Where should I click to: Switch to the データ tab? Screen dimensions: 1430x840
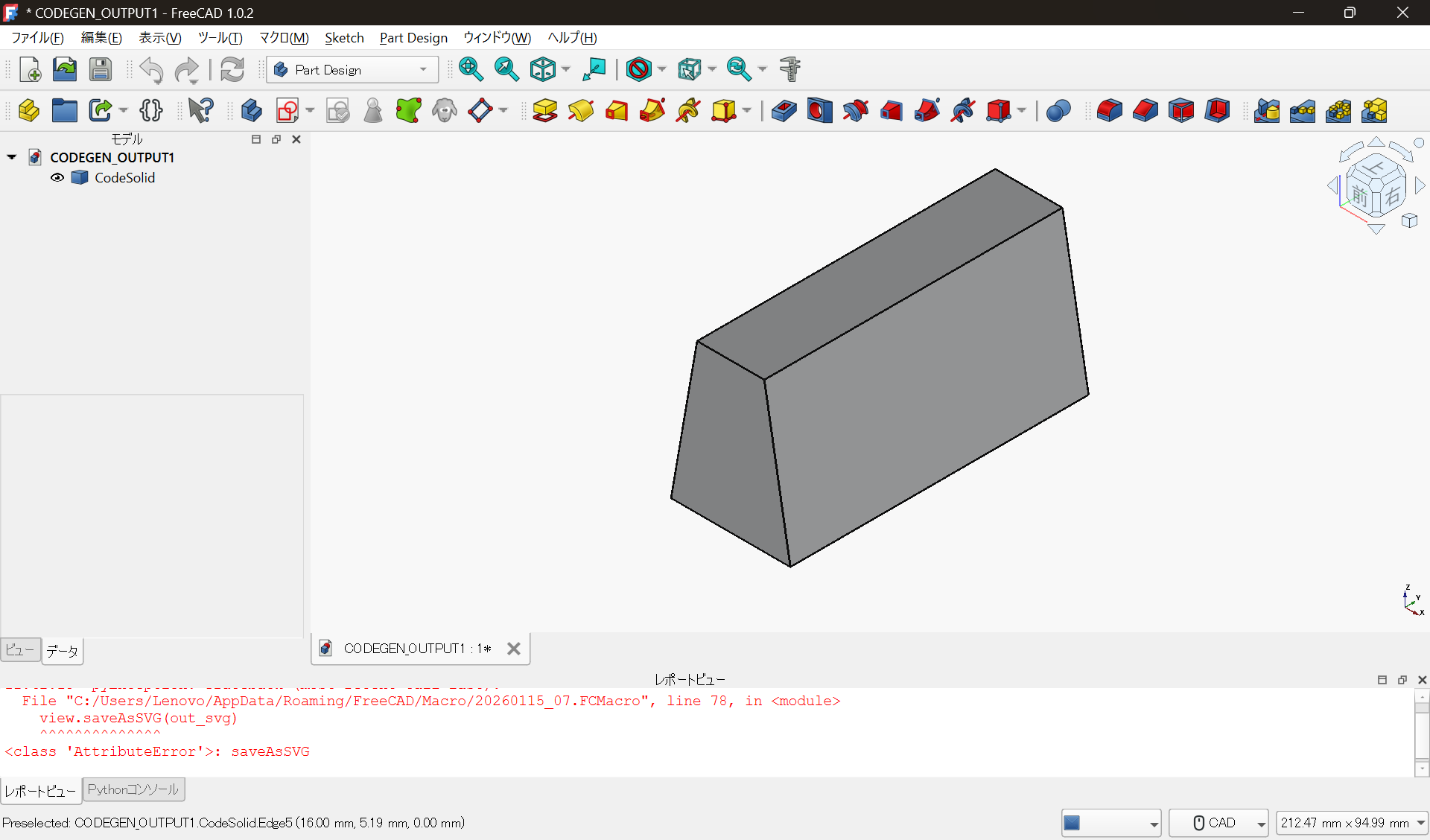point(62,651)
